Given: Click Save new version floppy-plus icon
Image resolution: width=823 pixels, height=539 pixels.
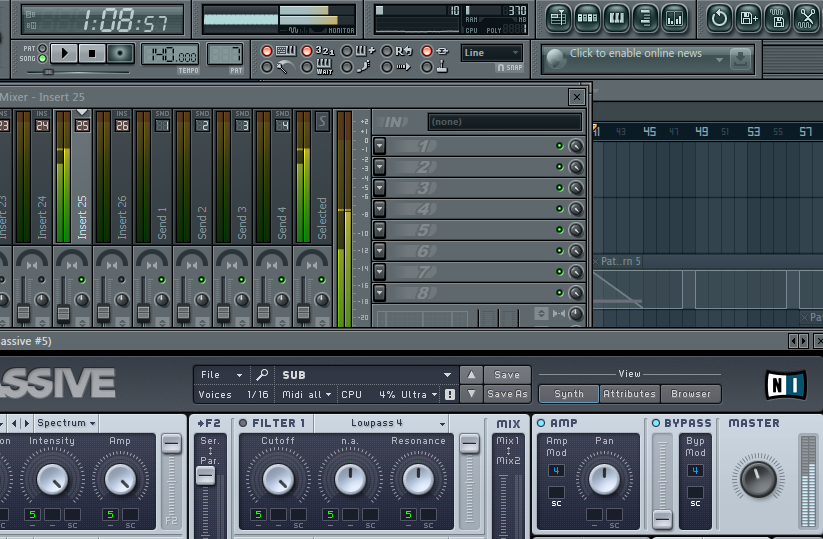Looking at the screenshot, I should click(x=748, y=18).
